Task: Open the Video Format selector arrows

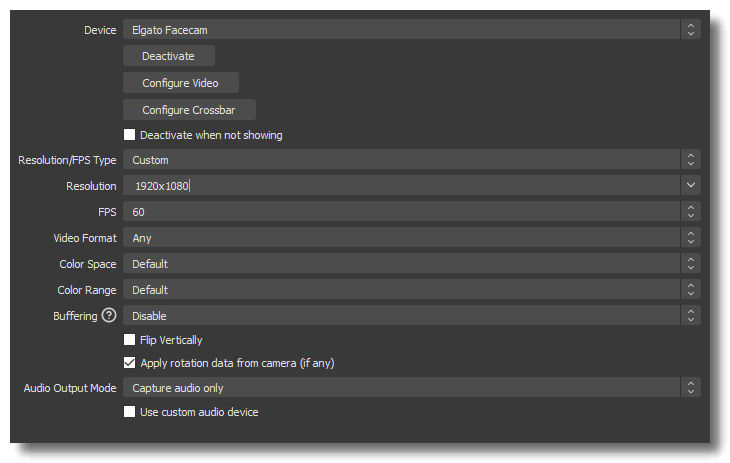Action: [x=691, y=238]
